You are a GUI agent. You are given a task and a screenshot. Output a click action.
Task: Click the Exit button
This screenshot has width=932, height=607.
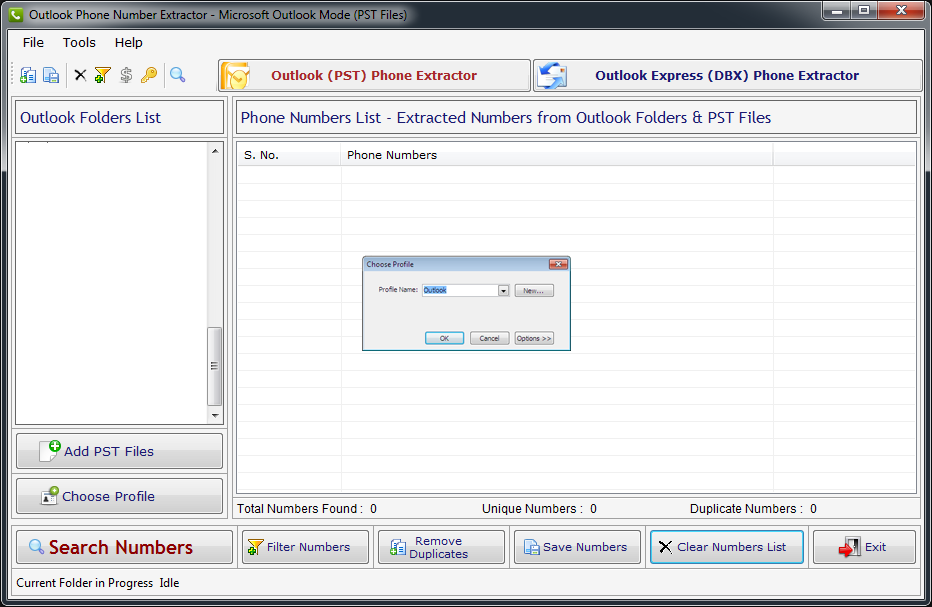(x=864, y=547)
